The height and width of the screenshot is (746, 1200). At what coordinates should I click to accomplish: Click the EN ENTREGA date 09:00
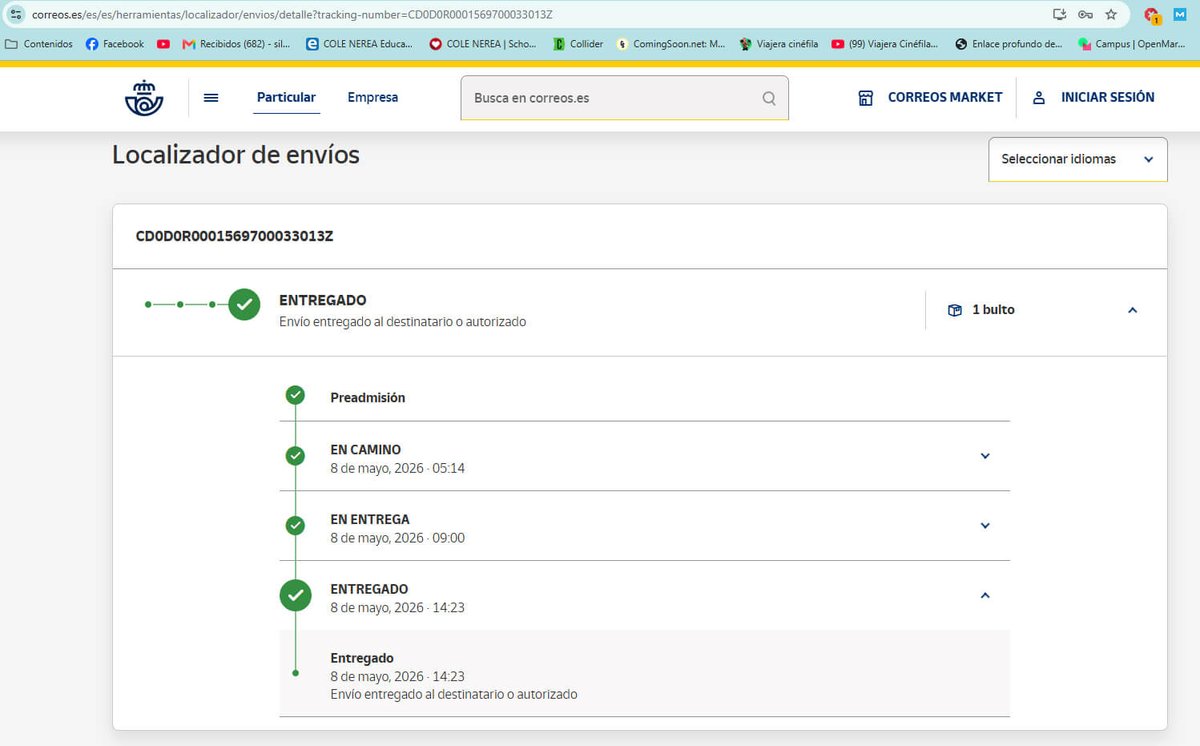[x=398, y=538]
